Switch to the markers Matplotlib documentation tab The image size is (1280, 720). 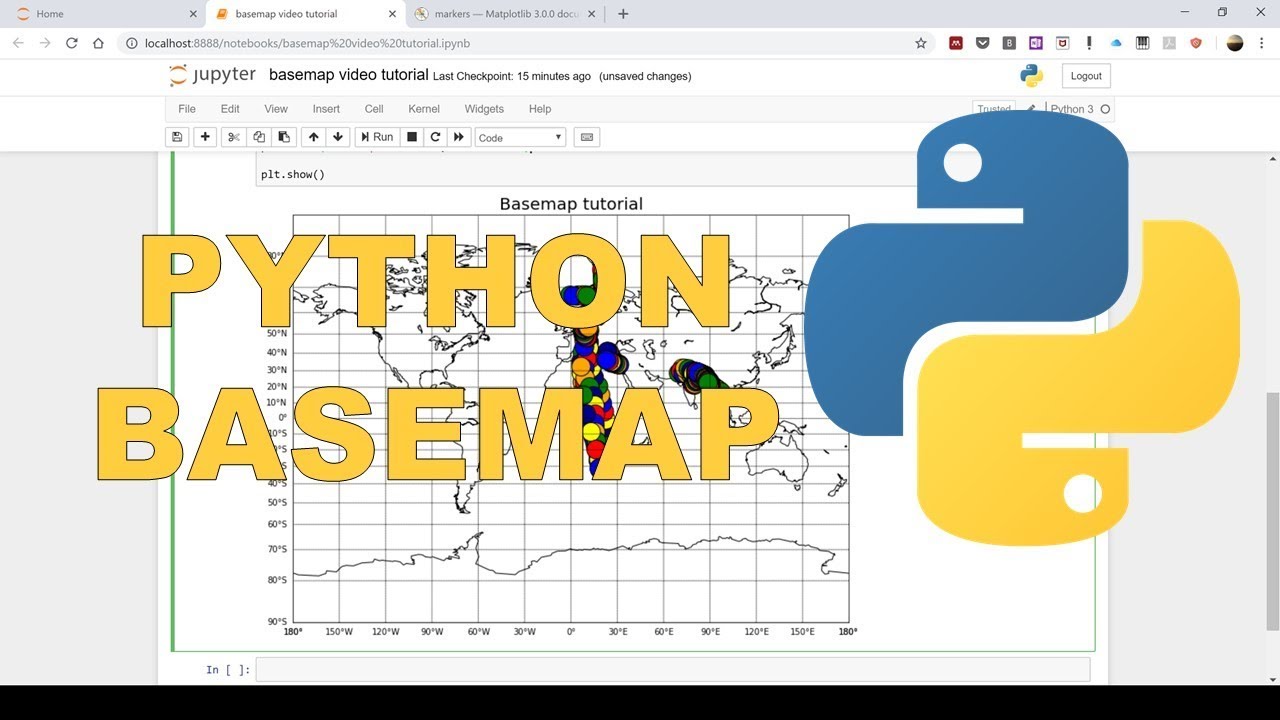pyautogui.click(x=505, y=14)
